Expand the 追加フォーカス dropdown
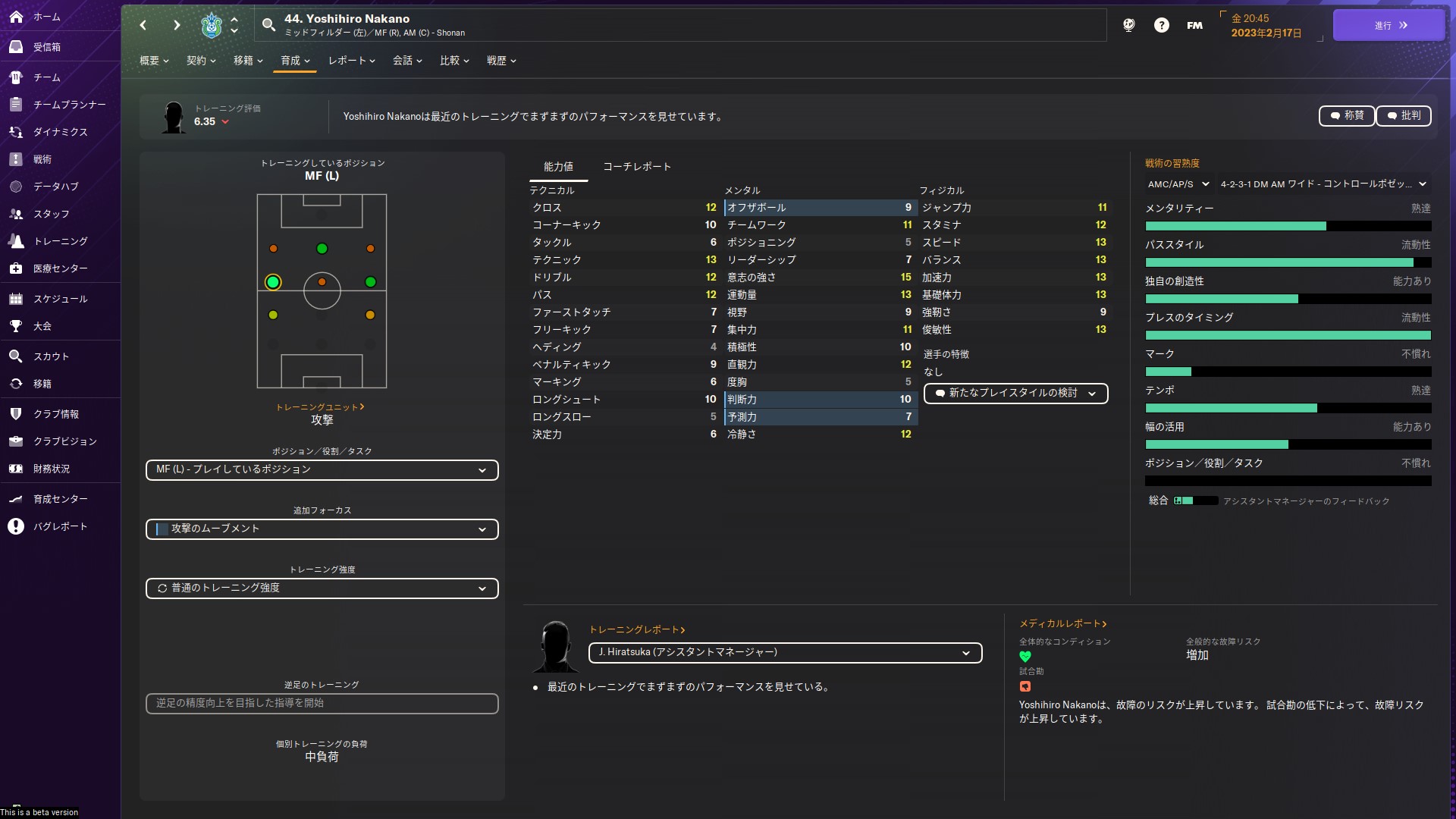The height and width of the screenshot is (819, 1456). [x=322, y=529]
